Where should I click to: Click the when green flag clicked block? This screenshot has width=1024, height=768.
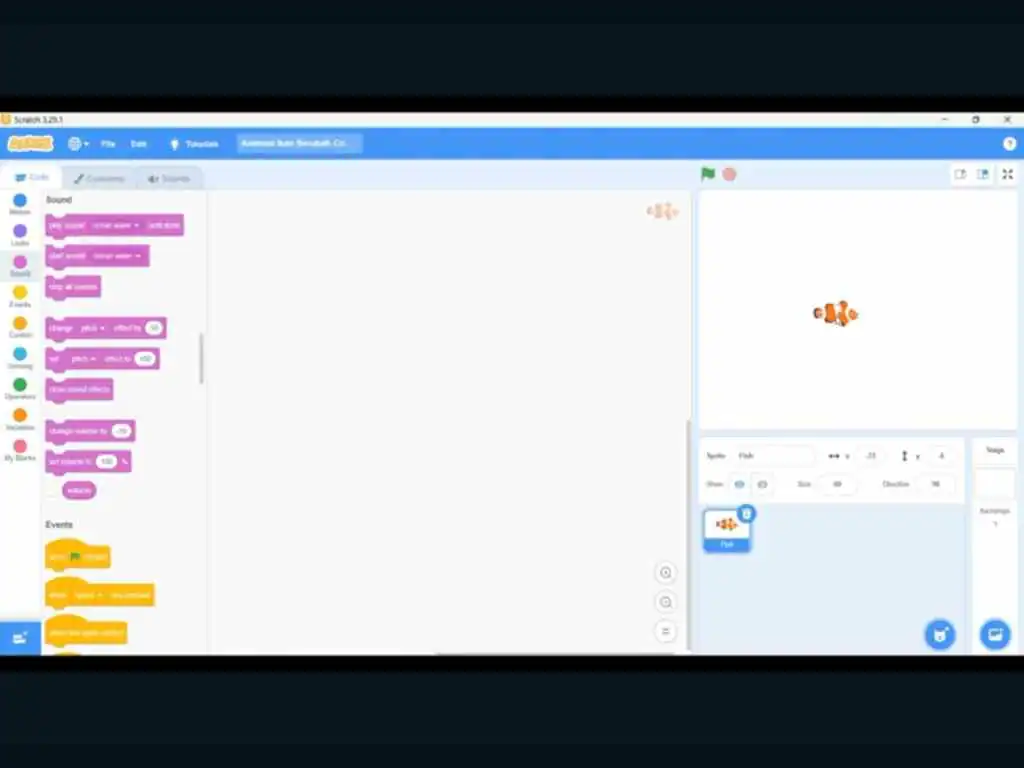[78, 555]
